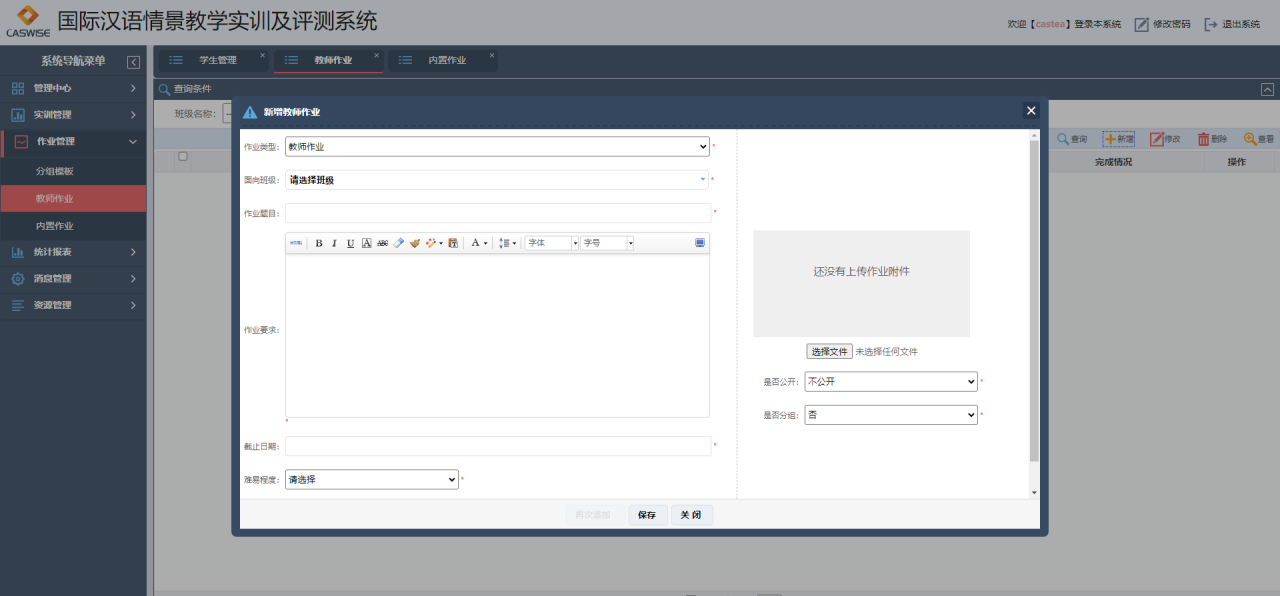The height and width of the screenshot is (596, 1280).
Task: Apply italic formatting in the editor toolbar
Action: click(x=334, y=243)
